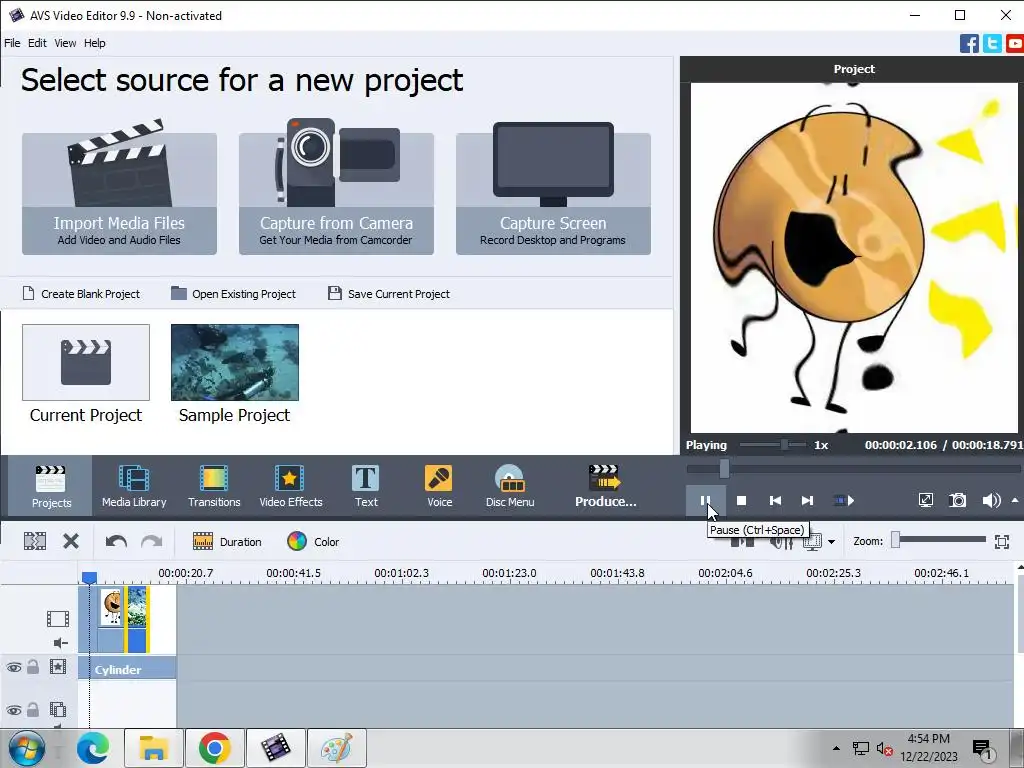
Task: Adjust the timeline Zoom slider
Action: pos(895,539)
